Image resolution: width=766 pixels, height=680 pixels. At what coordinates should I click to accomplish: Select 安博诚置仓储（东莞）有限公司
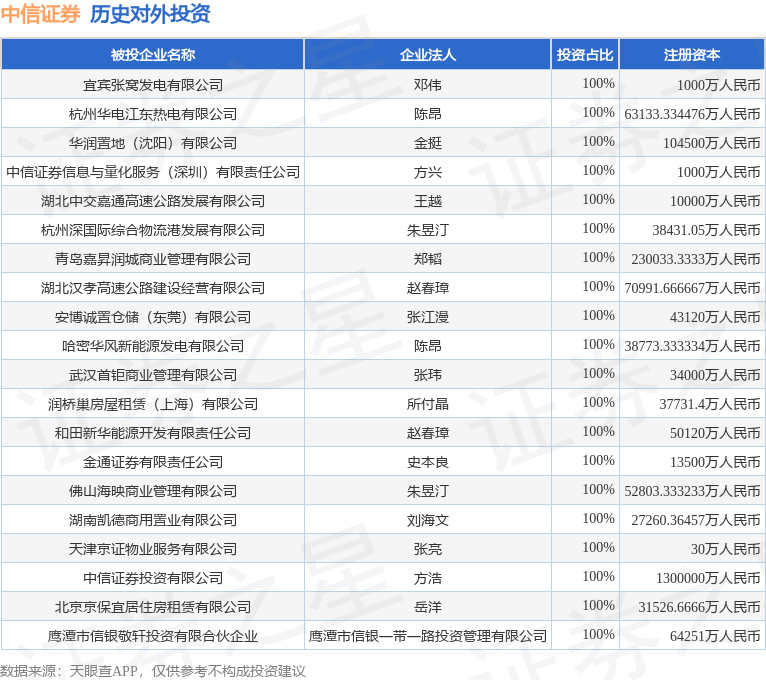(152, 317)
